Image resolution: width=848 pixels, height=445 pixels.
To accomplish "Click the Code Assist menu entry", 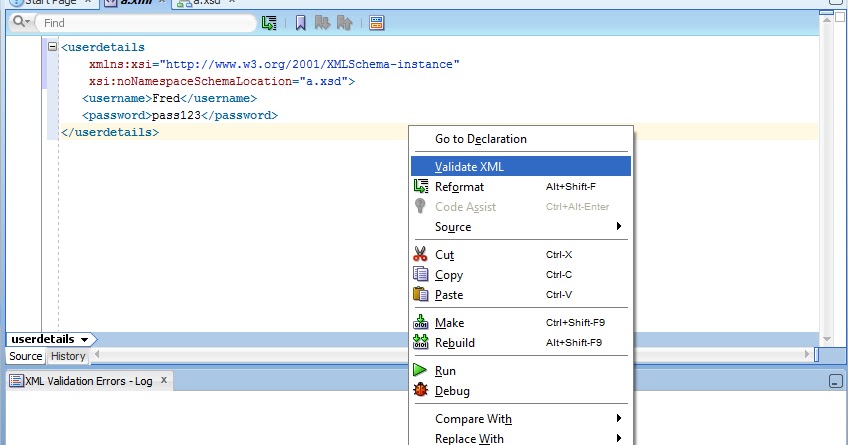I will (521, 207).
